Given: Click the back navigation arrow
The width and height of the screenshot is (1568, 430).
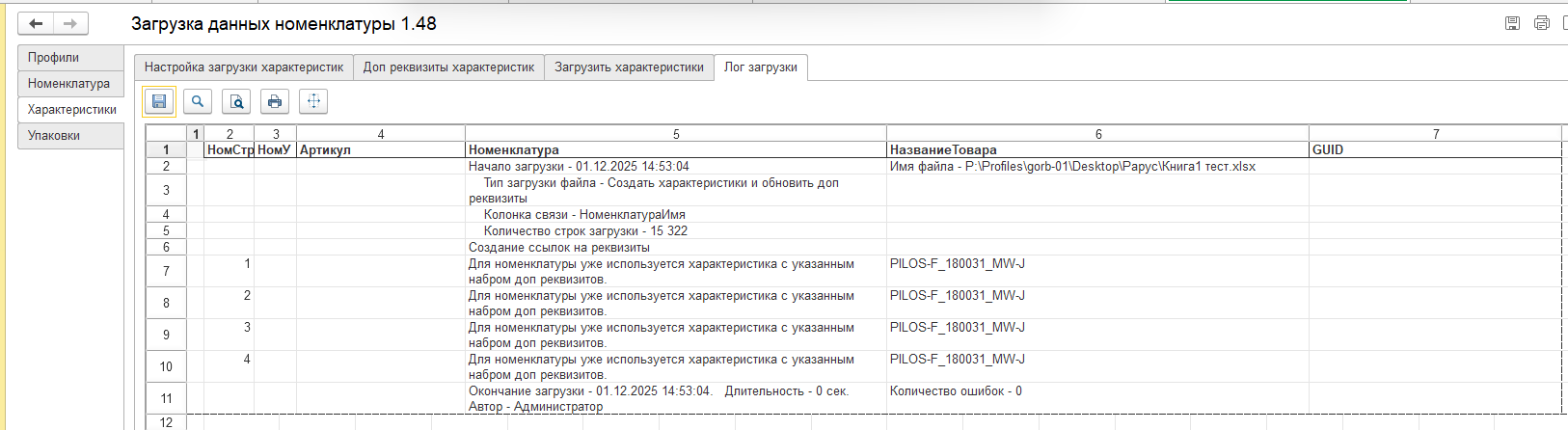Looking at the screenshot, I should point(36,24).
